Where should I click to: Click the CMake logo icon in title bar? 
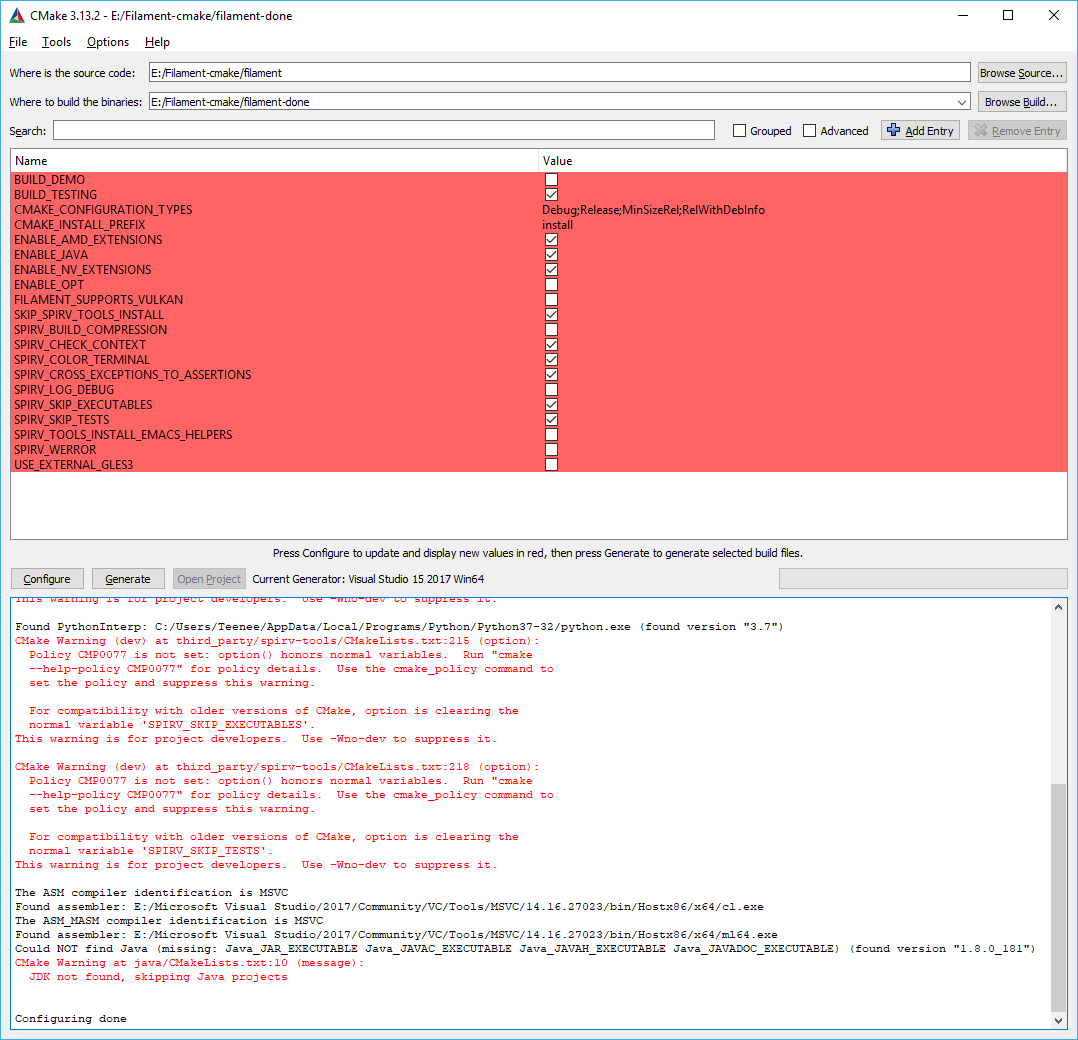16,15
